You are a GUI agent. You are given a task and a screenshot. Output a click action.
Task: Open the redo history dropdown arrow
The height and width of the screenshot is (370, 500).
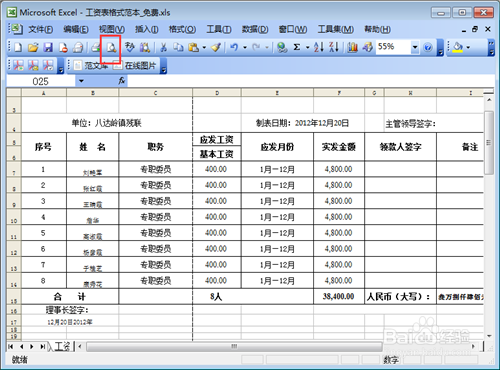pos(267,48)
